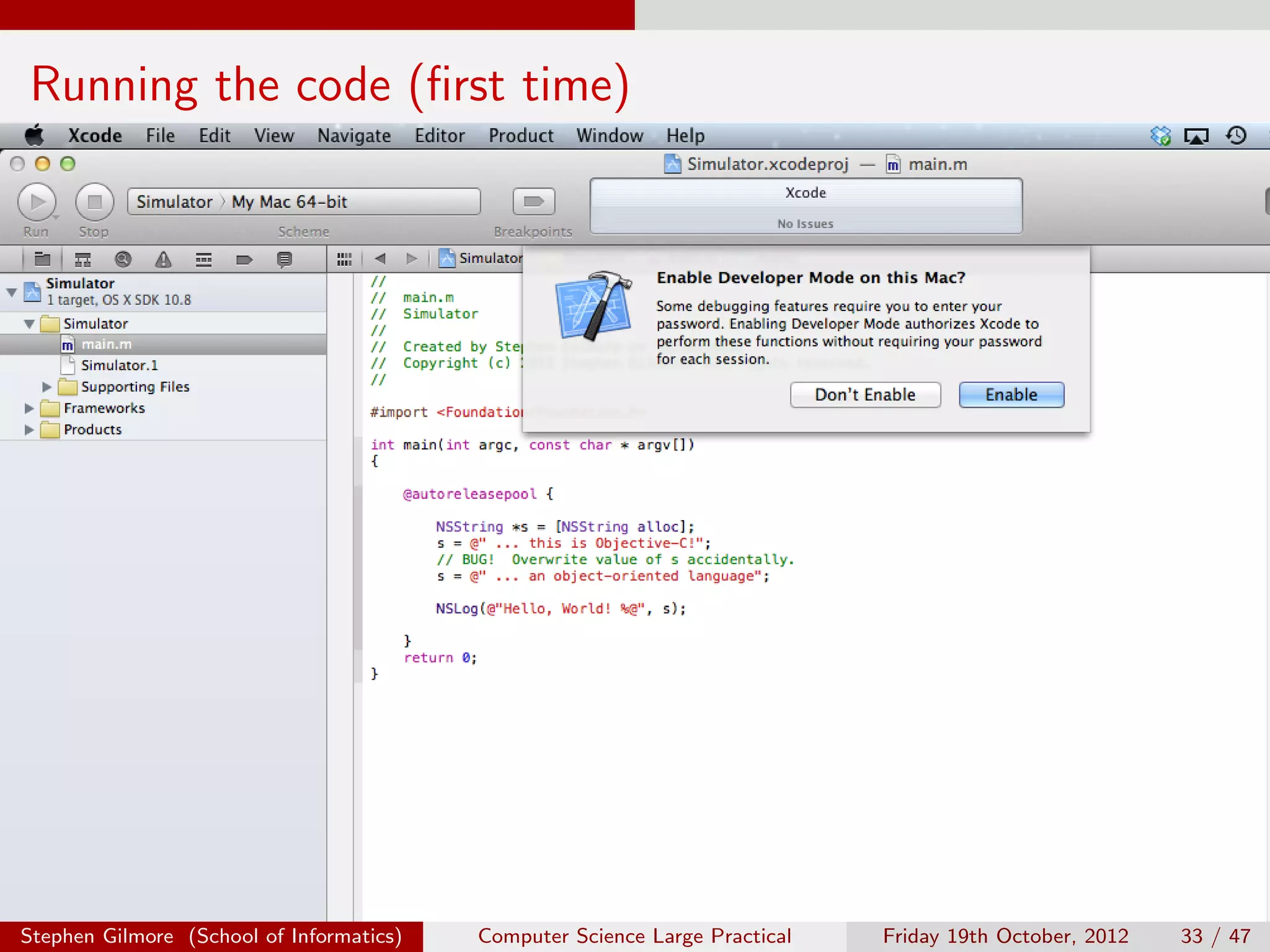Select main.m in the navigator
1270x952 pixels.
(163, 345)
